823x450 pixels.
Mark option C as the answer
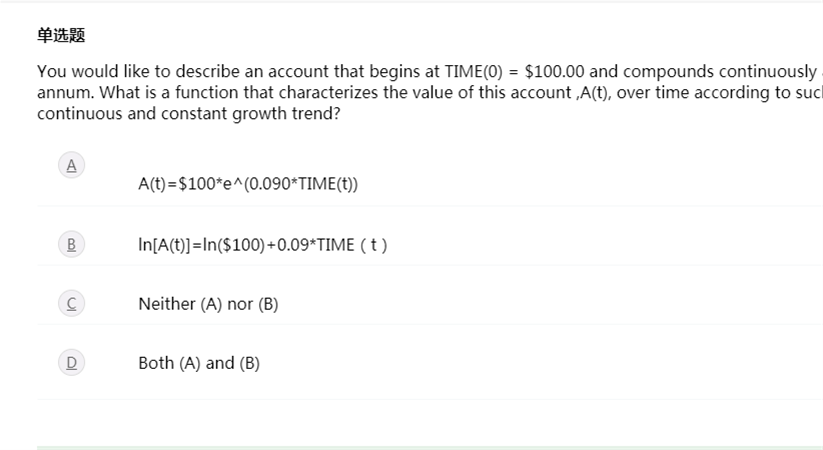(x=71, y=304)
